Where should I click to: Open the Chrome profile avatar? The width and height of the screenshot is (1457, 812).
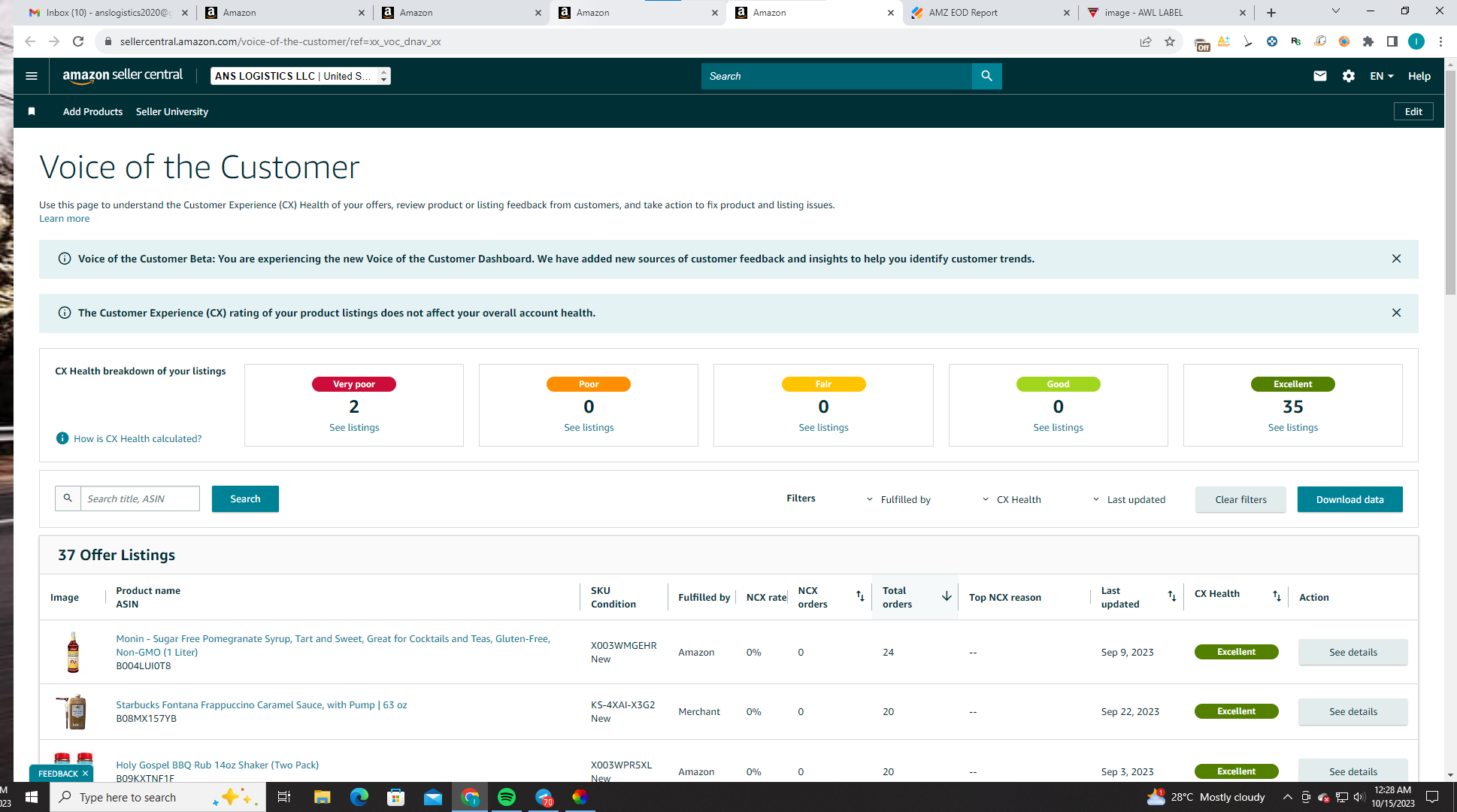tap(1416, 41)
